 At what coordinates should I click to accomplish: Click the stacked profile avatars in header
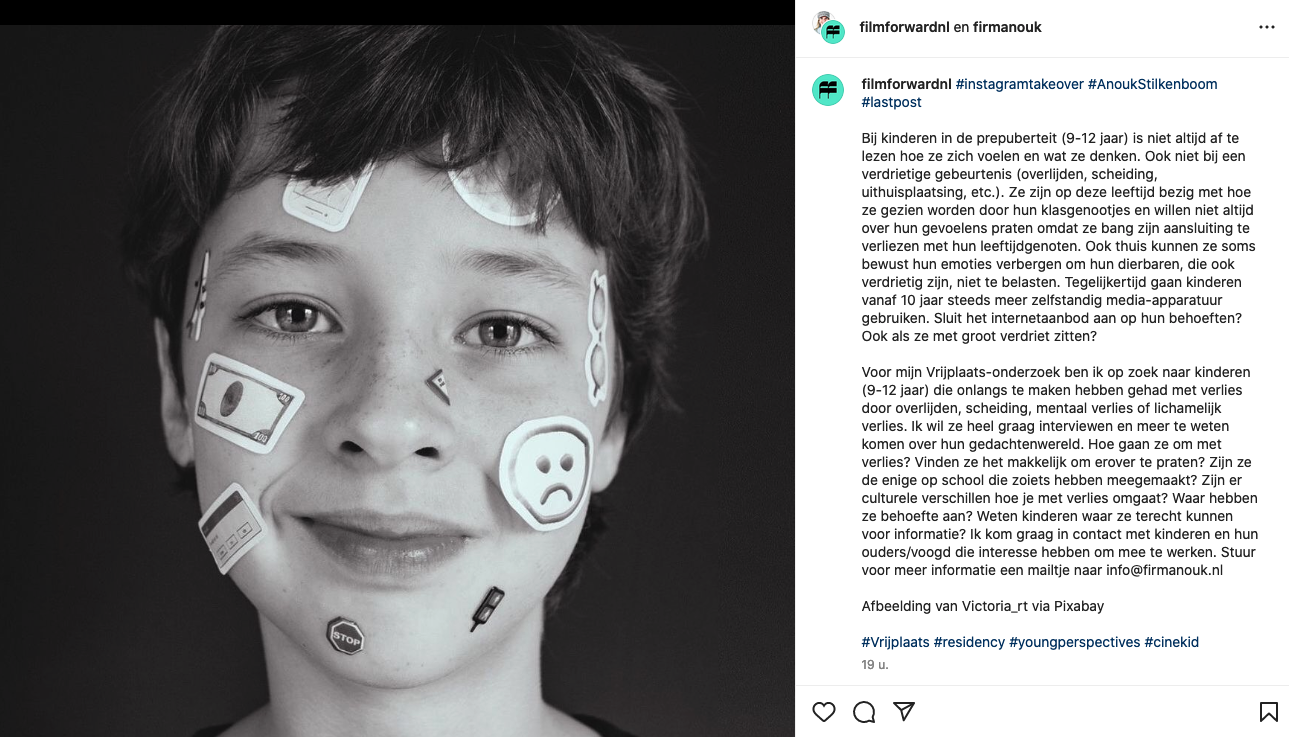828,28
